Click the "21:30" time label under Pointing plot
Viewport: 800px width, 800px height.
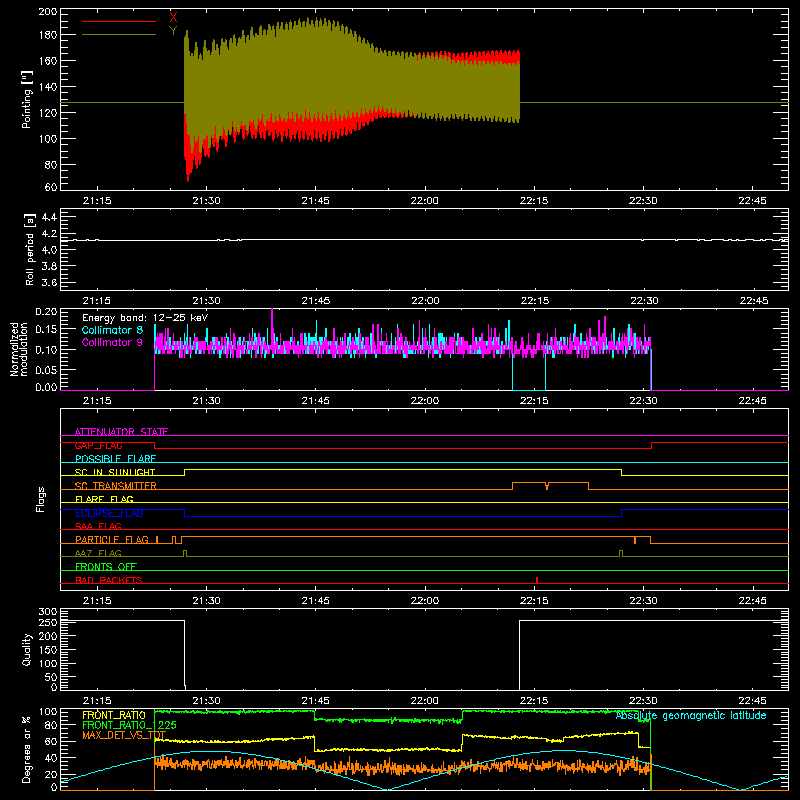coord(206,201)
